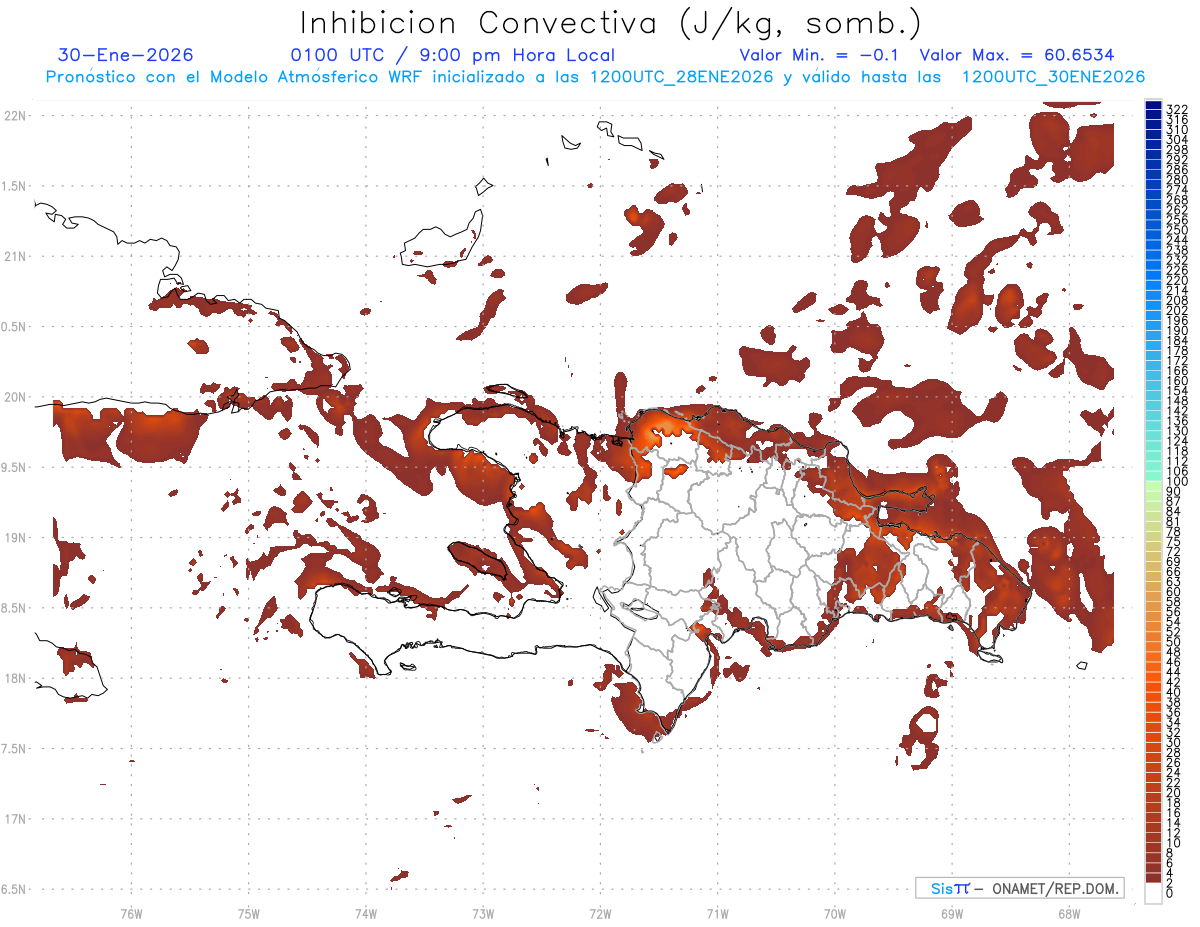Click the '18N' latitude label
The image size is (1200, 927).
coord(14,678)
